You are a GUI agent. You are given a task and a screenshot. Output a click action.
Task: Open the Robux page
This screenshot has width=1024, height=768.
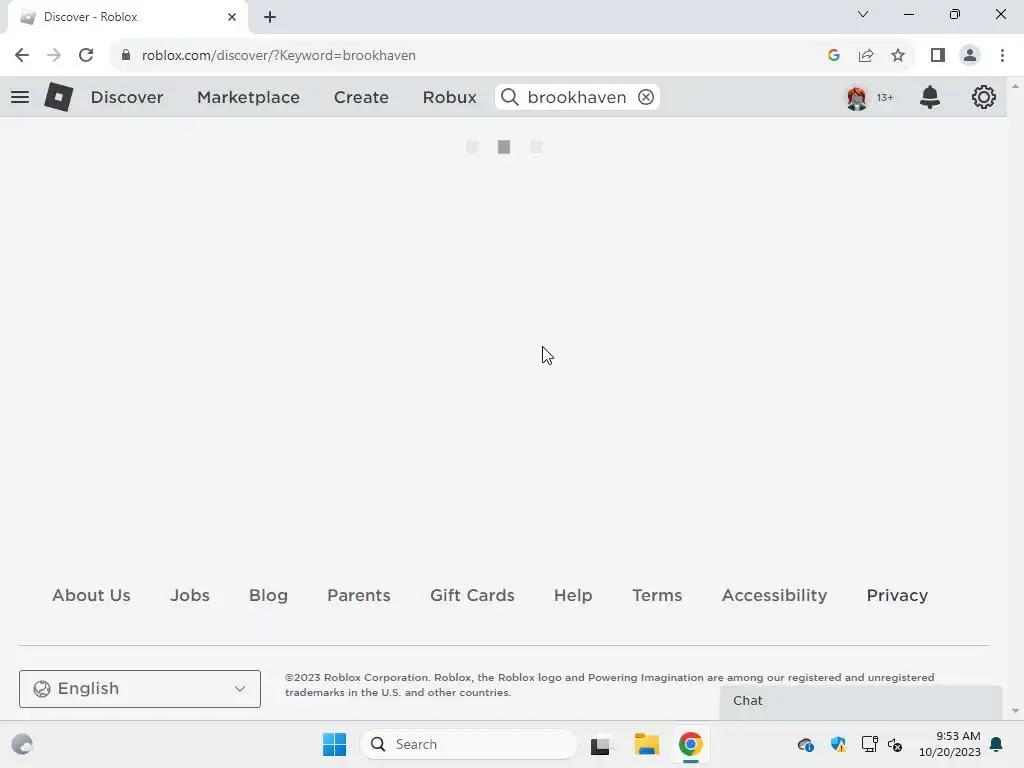[449, 97]
